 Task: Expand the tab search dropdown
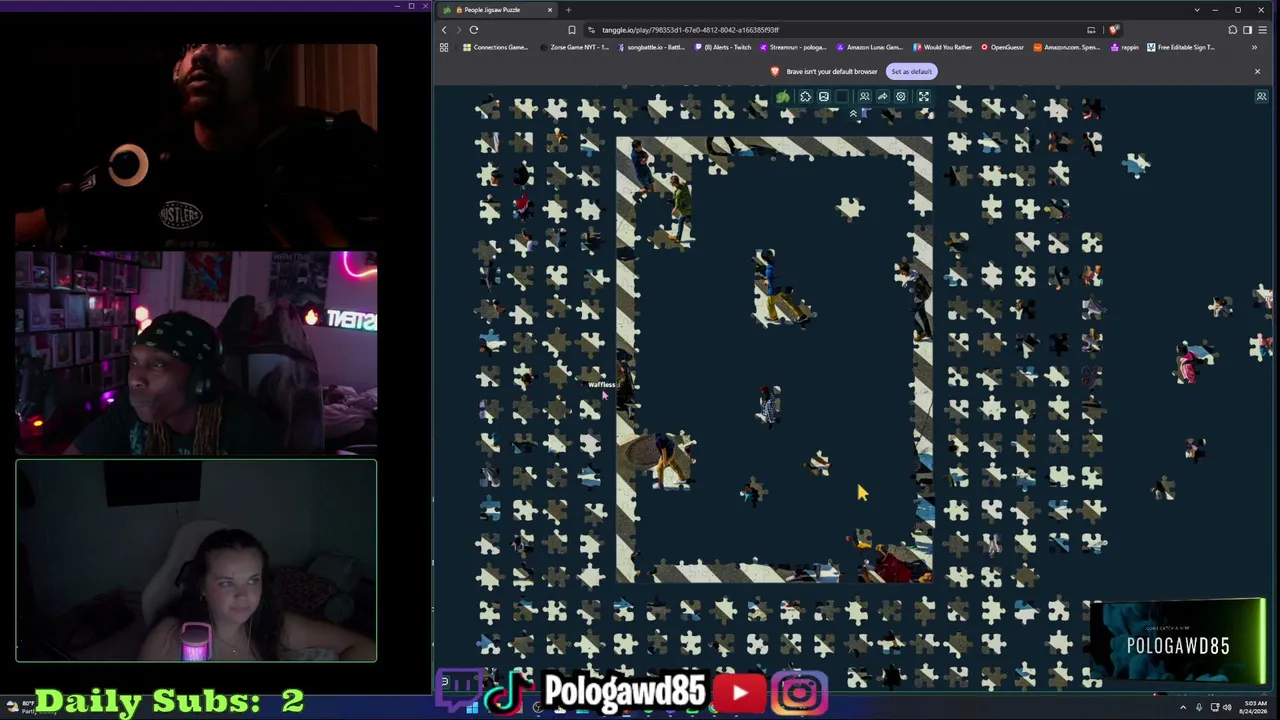coord(1197,10)
